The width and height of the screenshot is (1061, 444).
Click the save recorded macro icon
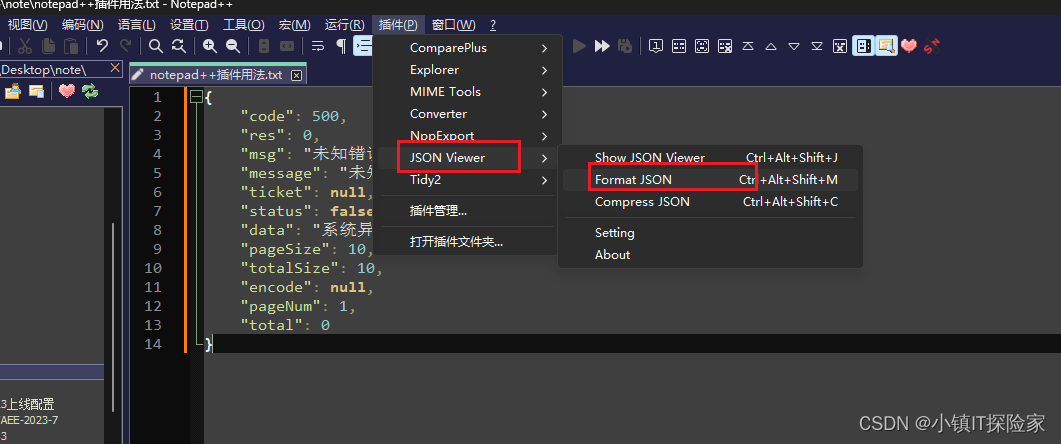click(x=625, y=46)
